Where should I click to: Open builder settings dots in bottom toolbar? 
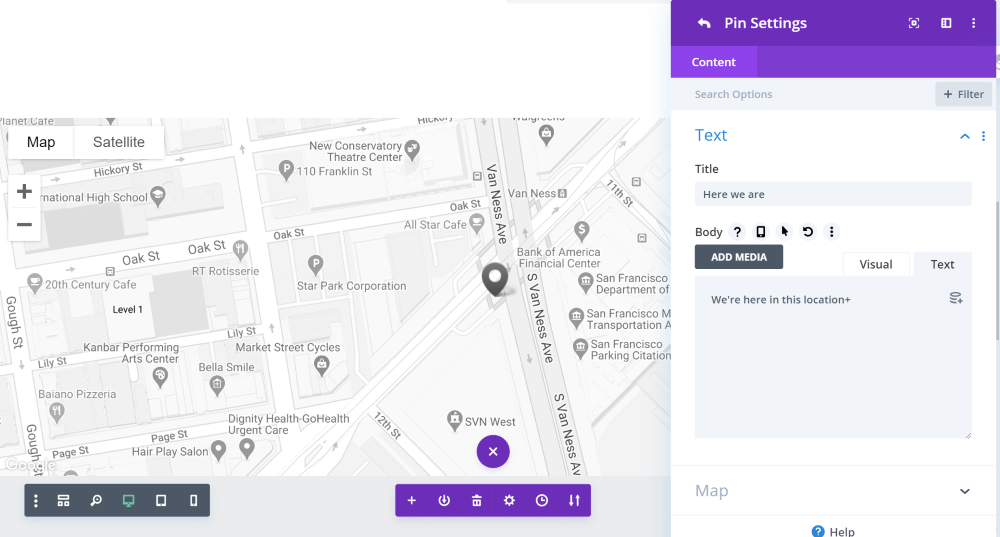tap(36, 501)
